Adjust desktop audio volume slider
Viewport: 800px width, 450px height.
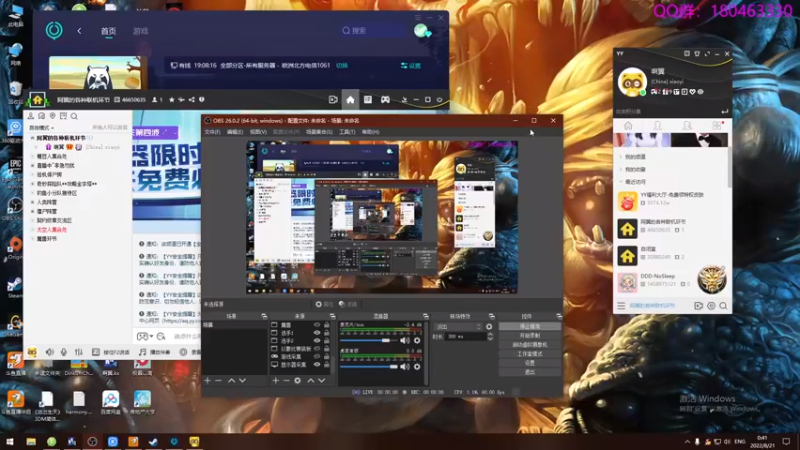[x=368, y=367]
